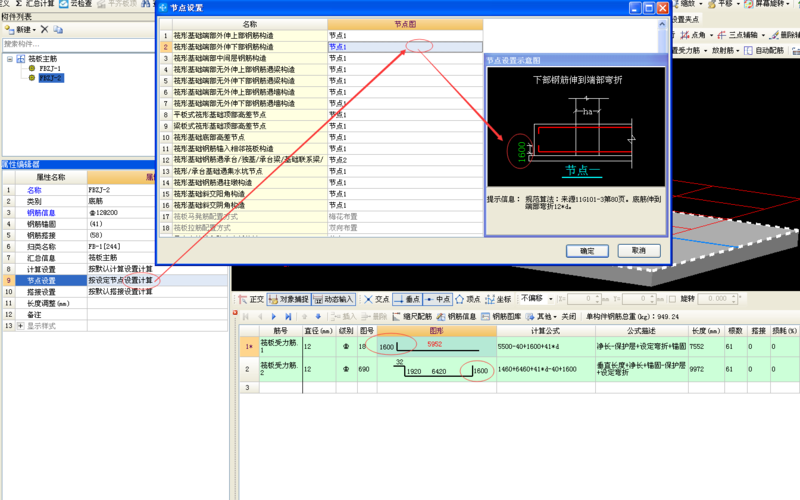Image resolution: width=800 pixels, height=500 pixels.
Task: Click 缩尺配筋 tool
Action: (412, 317)
